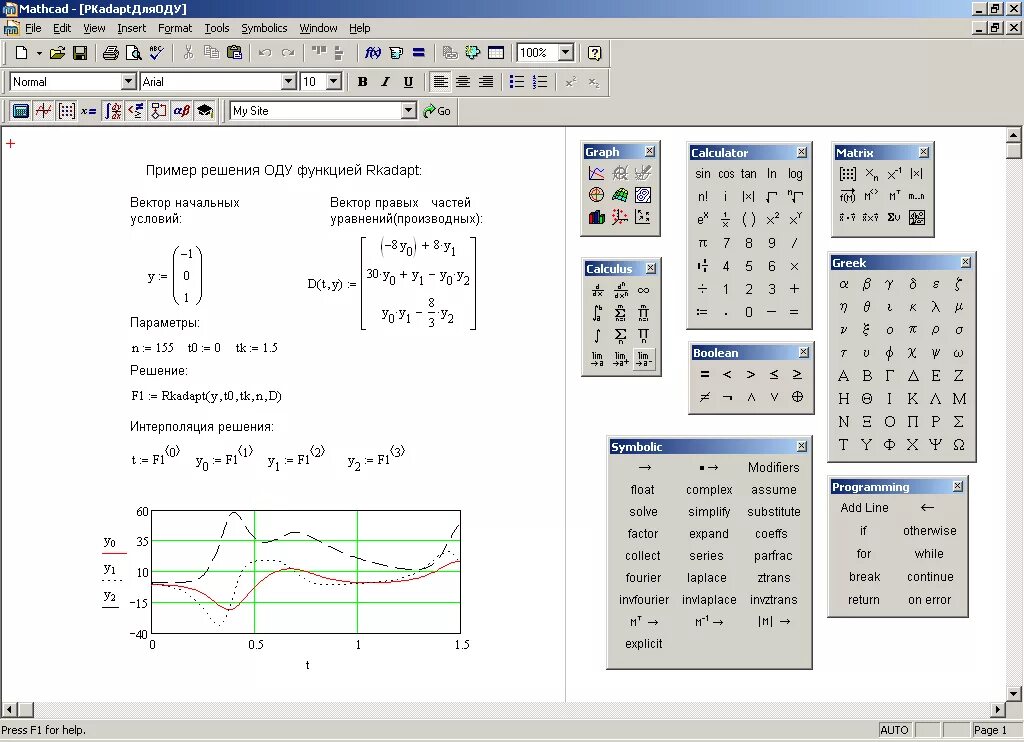Save the worksheet with the Save icon
The width and height of the screenshot is (1024, 742).
[80, 53]
